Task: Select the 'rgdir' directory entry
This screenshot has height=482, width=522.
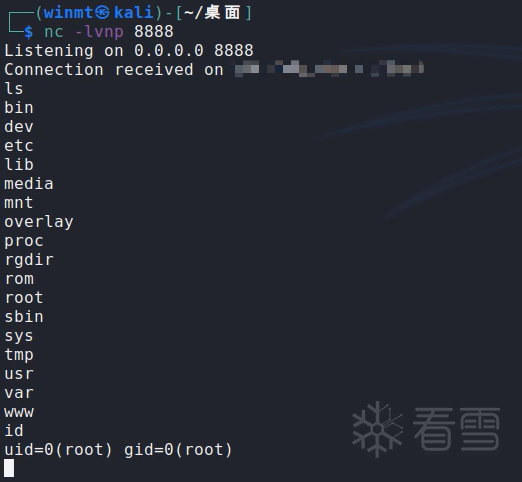Action: click(x=29, y=260)
